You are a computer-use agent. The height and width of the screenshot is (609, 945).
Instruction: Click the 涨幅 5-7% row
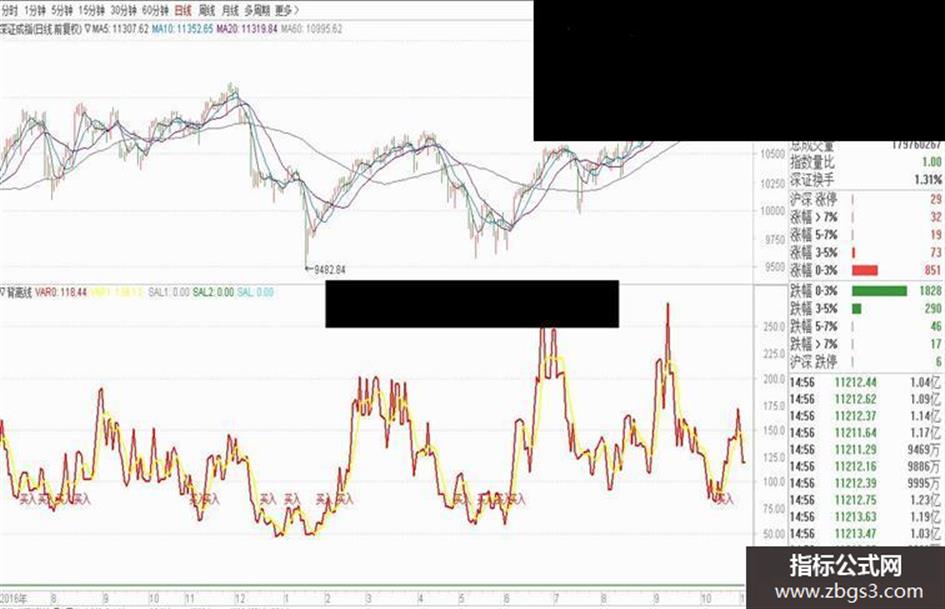[865, 235]
